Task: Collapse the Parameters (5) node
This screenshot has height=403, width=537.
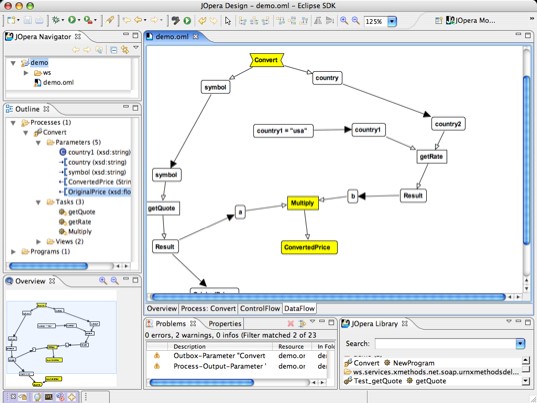Action: coord(38,142)
